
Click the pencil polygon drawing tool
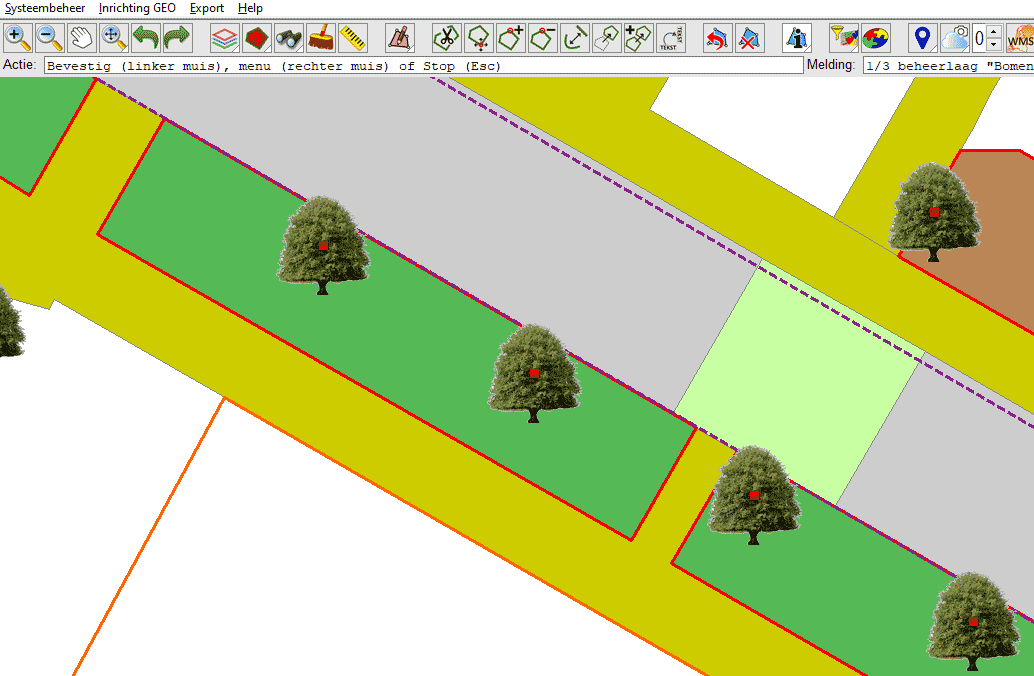coord(400,38)
